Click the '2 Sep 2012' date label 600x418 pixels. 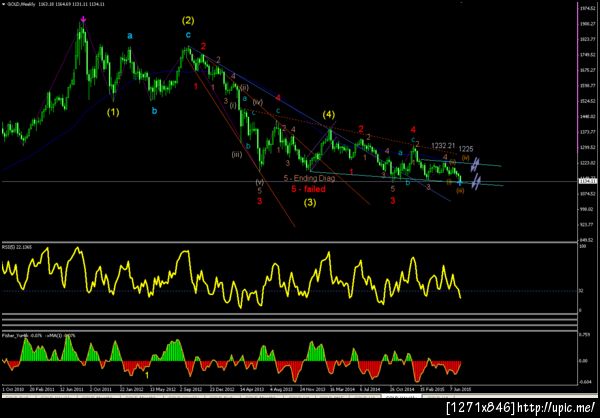point(191,389)
